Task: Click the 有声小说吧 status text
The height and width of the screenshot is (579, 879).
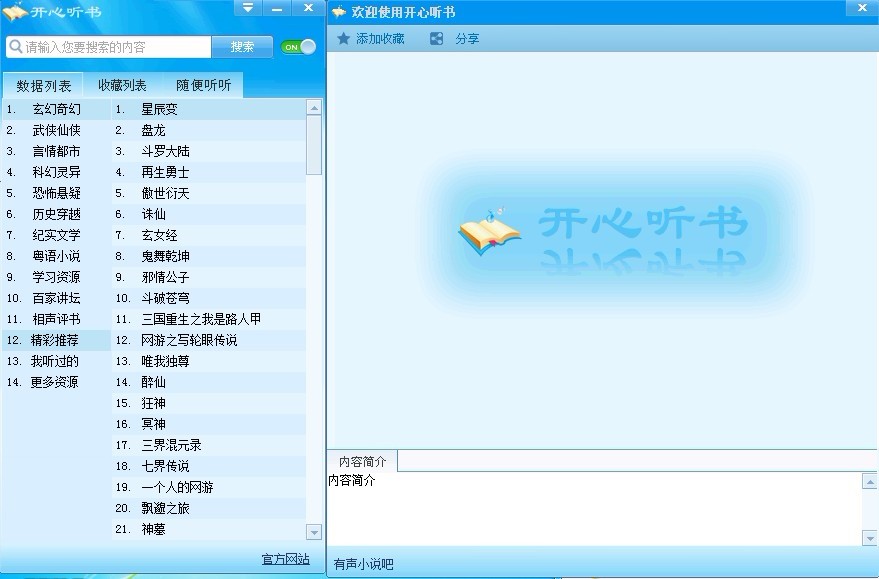Action: (363, 564)
